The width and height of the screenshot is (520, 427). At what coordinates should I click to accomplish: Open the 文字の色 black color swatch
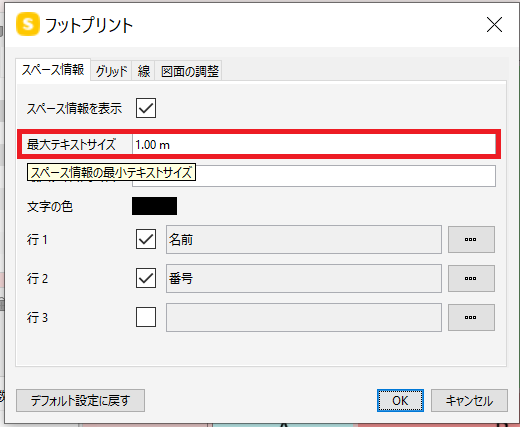click(x=154, y=206)
